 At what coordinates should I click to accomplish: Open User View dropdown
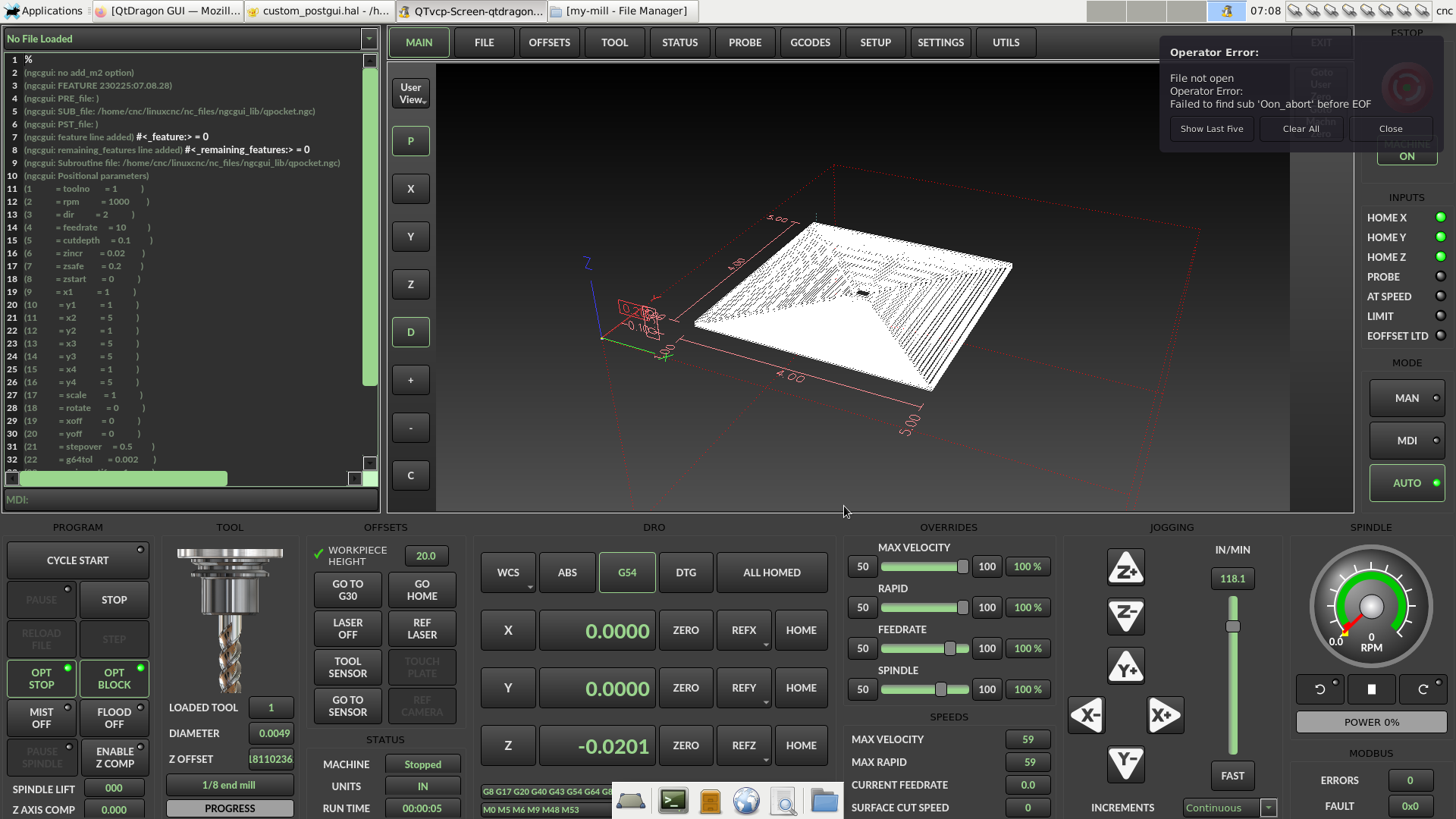[x=411, y=93]
